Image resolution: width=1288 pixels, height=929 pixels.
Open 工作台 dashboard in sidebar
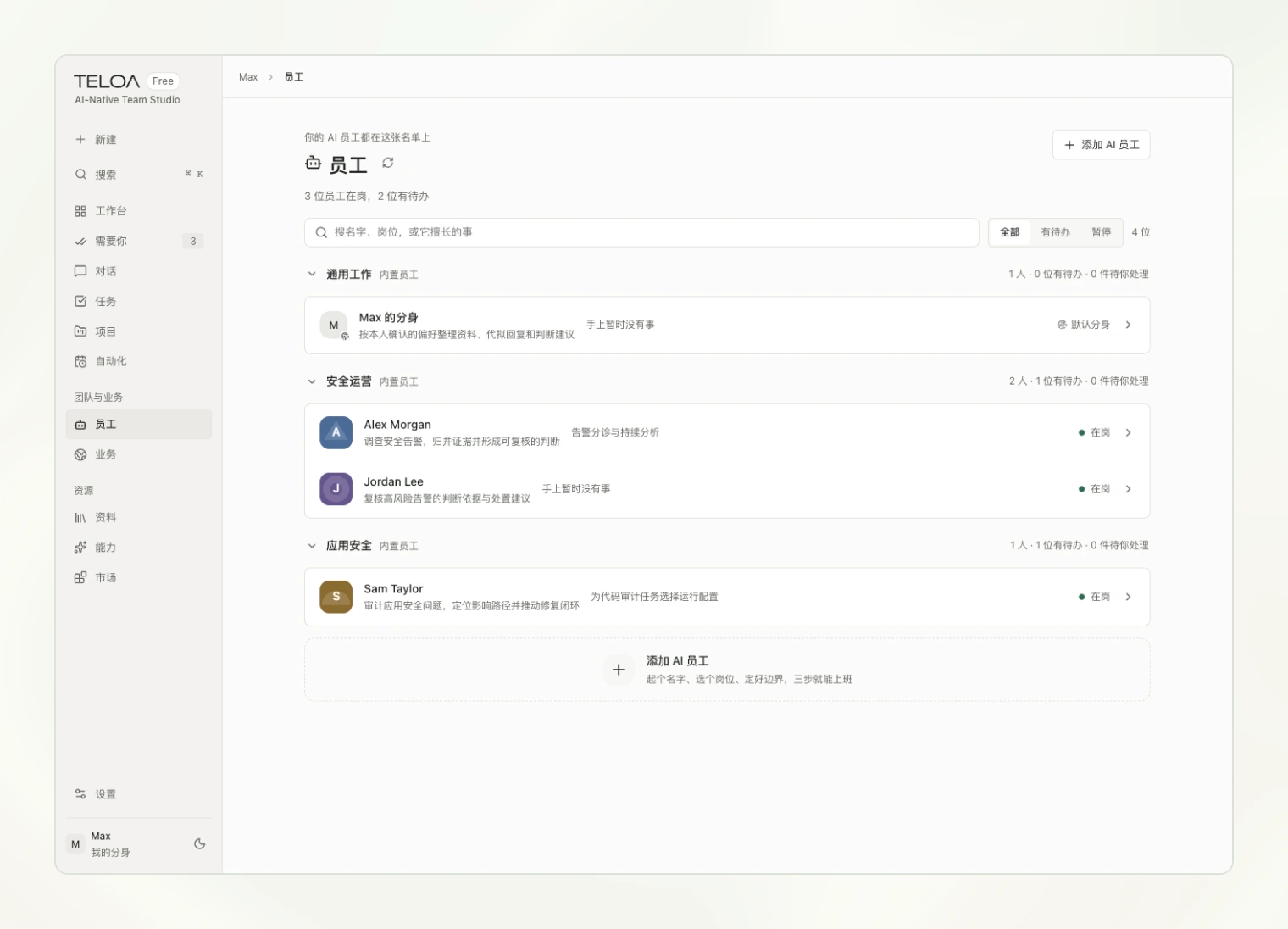click(139, 211)
